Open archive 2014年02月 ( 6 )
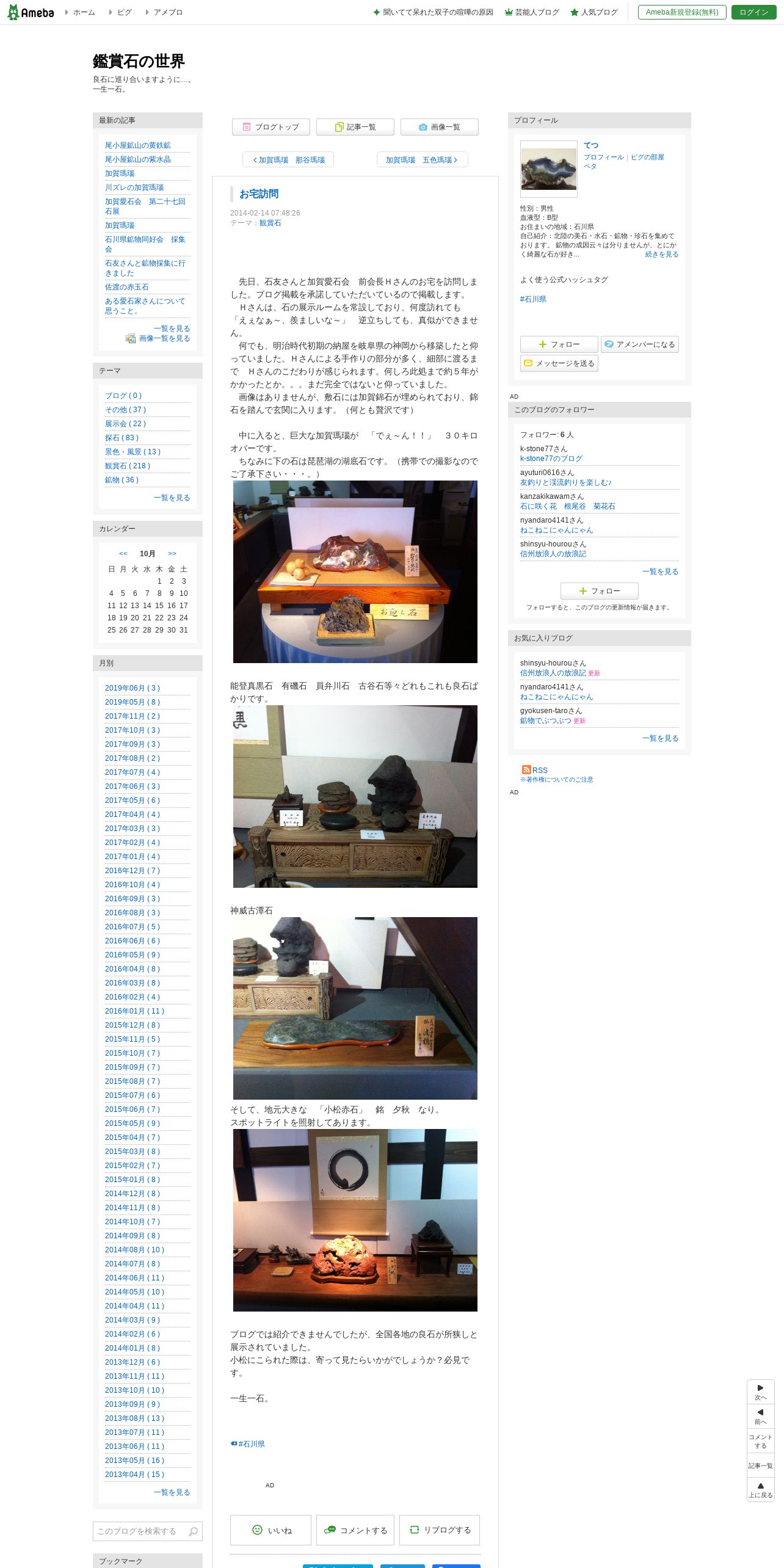The width and height of the screenshot is (784, 1568). [x=132, y=1334]
